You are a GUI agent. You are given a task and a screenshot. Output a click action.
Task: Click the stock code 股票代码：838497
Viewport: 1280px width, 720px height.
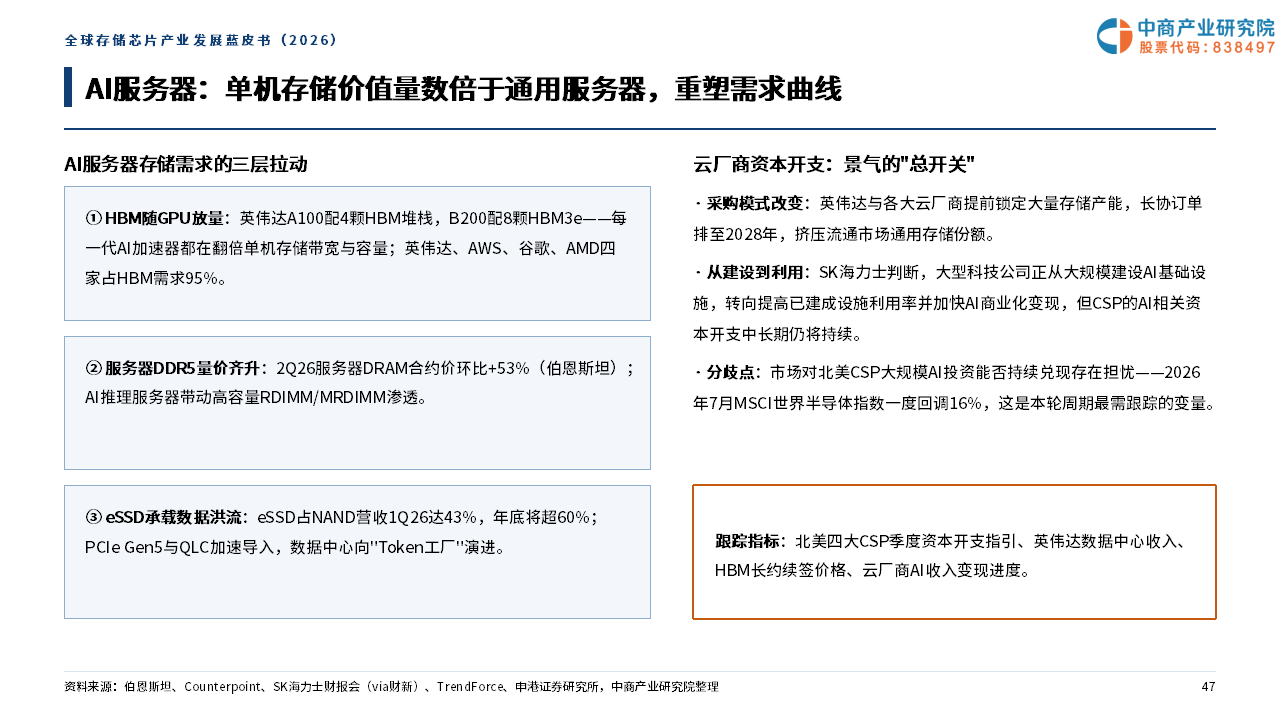click(1207, 48)
